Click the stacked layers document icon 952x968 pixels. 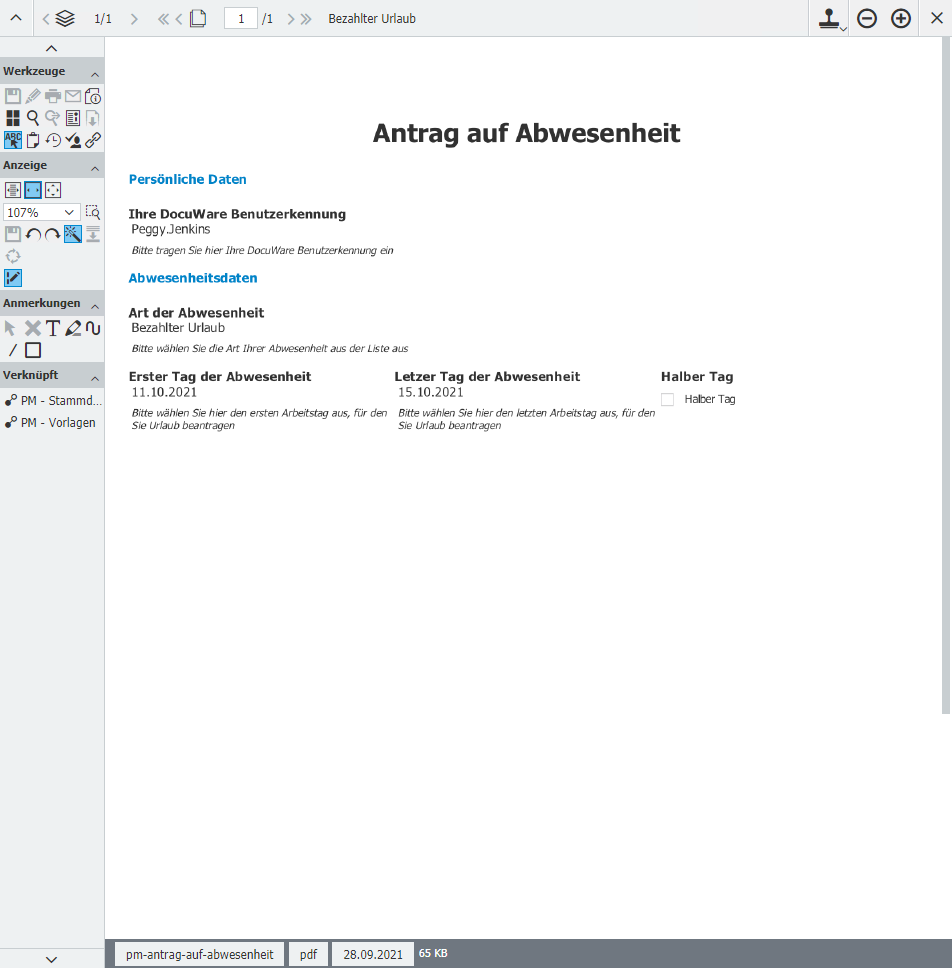click(x=65, y=19)
